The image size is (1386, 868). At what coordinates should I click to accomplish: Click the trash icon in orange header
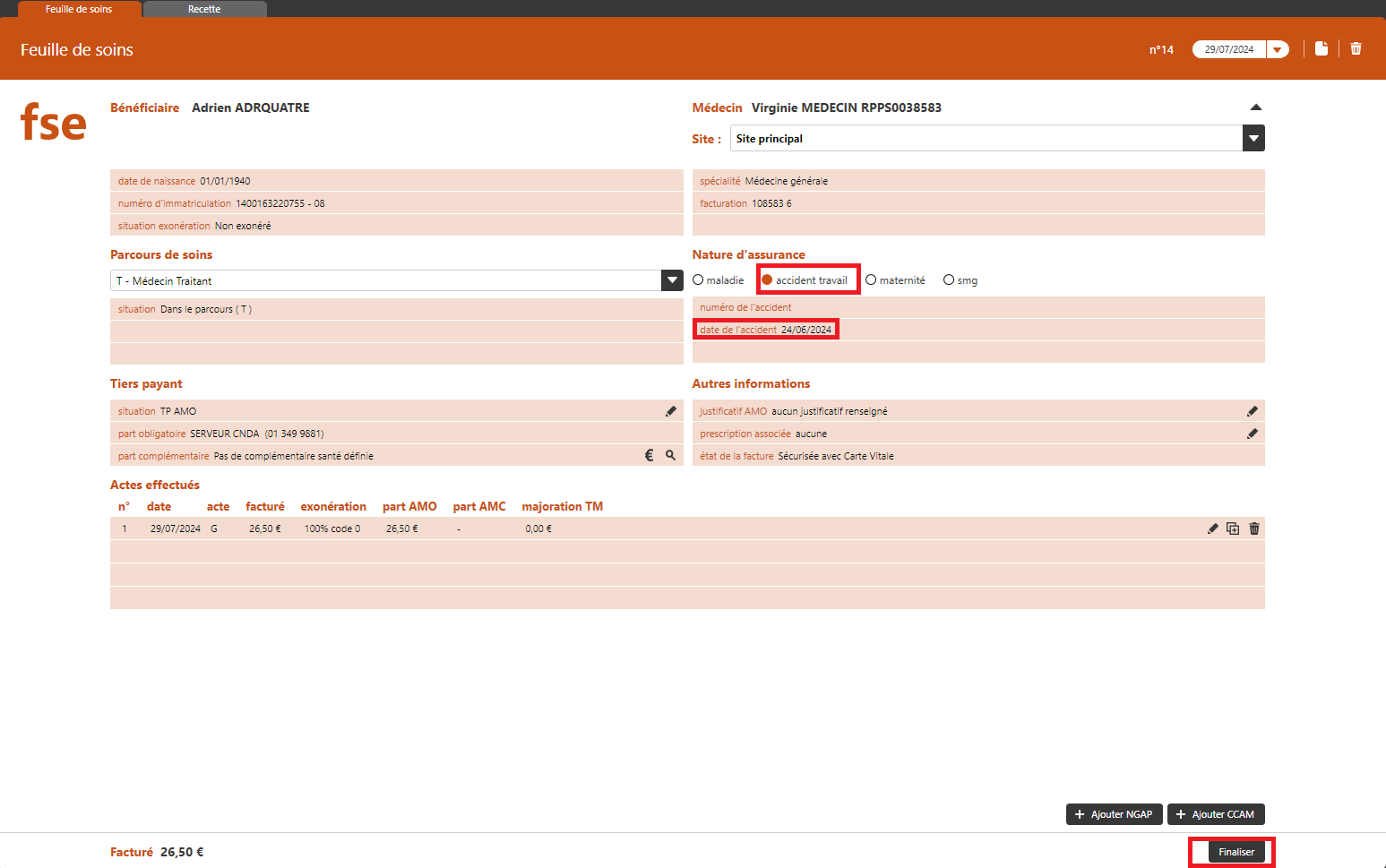1356,48
